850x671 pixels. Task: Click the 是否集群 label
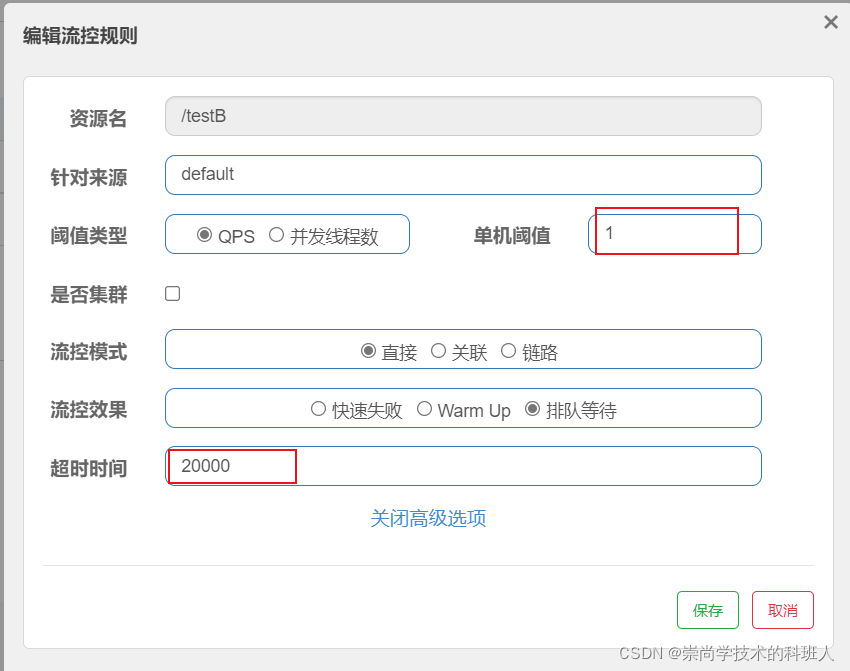[89, 295]
